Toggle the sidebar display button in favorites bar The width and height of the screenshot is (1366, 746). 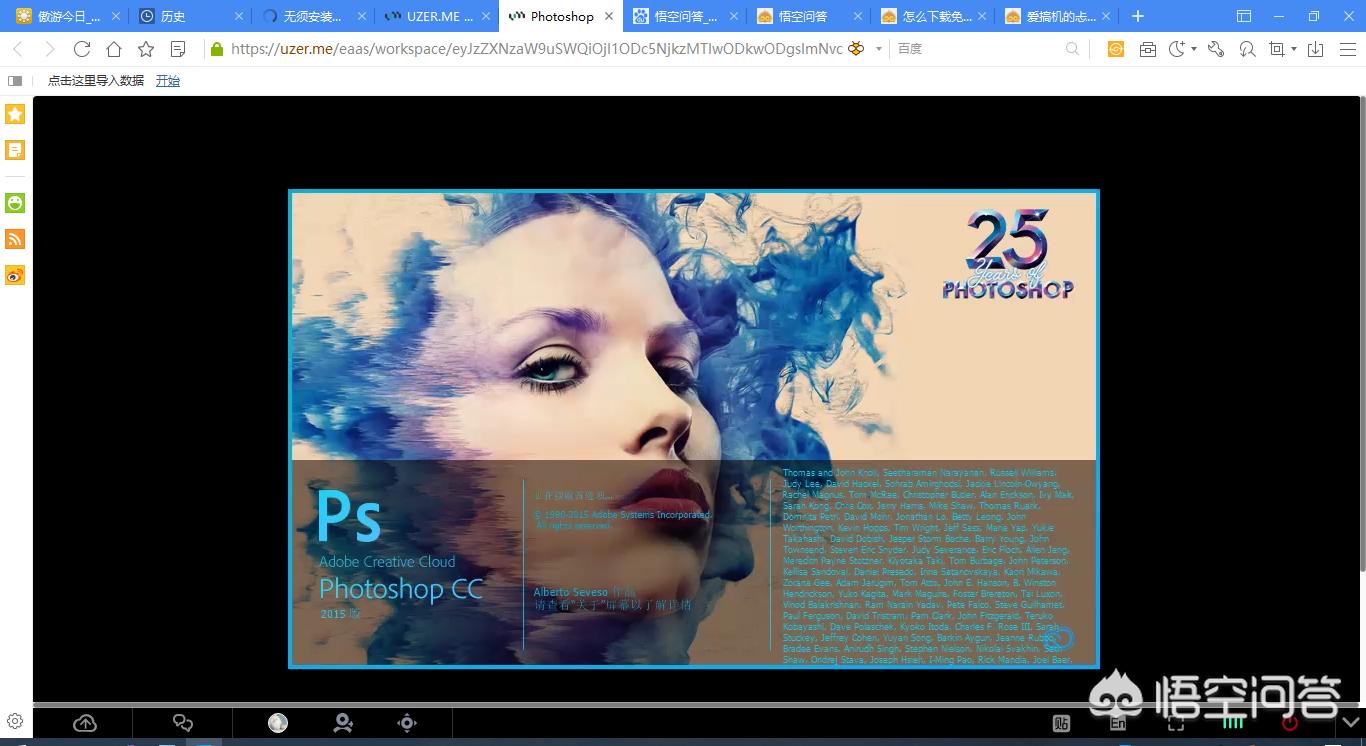[15, 81]
